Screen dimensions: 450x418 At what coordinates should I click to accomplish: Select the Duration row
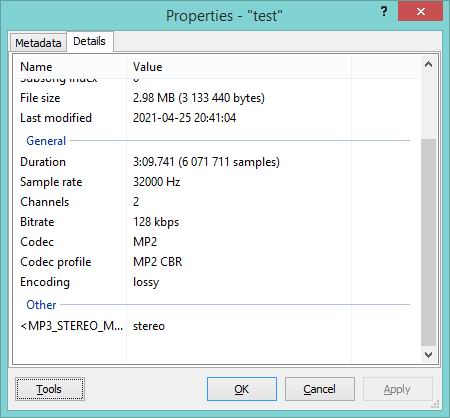[217, 162]
